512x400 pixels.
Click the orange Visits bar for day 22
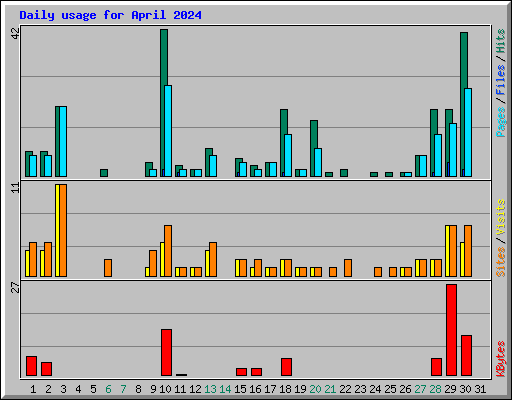pyautogui.click(x=348, y=268)
